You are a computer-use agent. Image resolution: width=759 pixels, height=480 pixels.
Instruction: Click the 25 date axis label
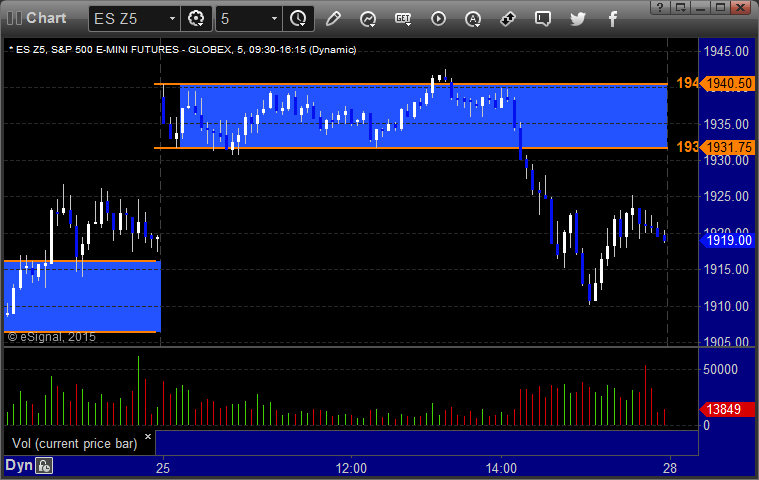[163, 468]
